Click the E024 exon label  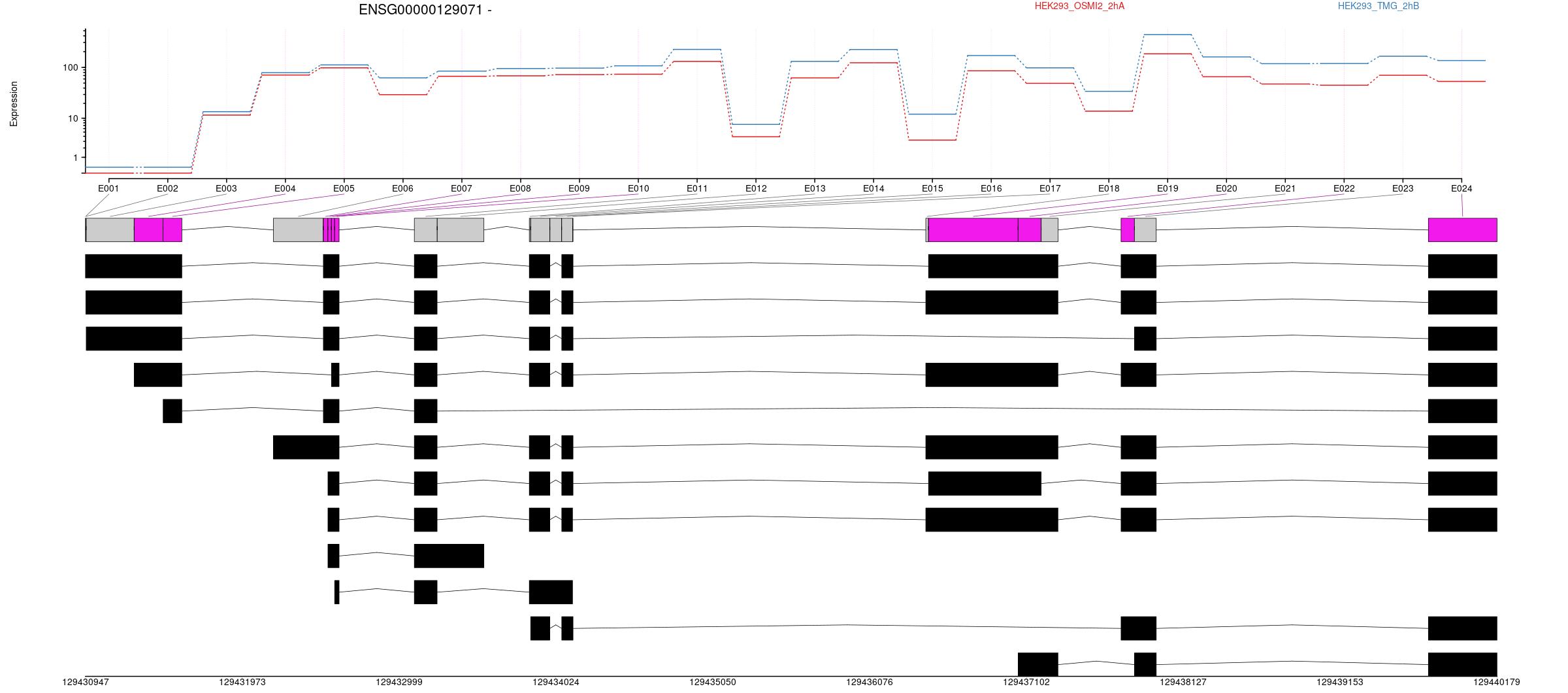point(1462,188)
